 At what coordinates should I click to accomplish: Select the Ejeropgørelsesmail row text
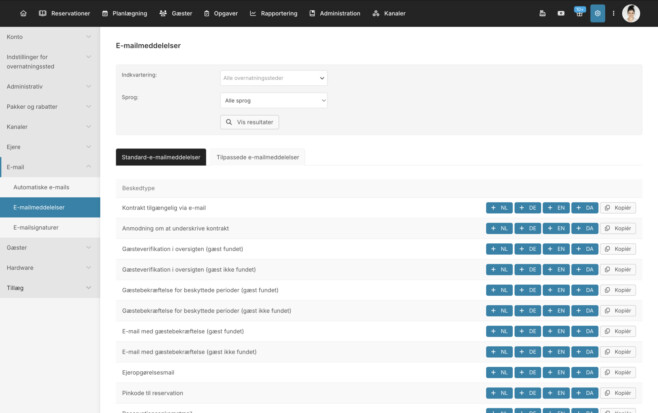point(148,372)
